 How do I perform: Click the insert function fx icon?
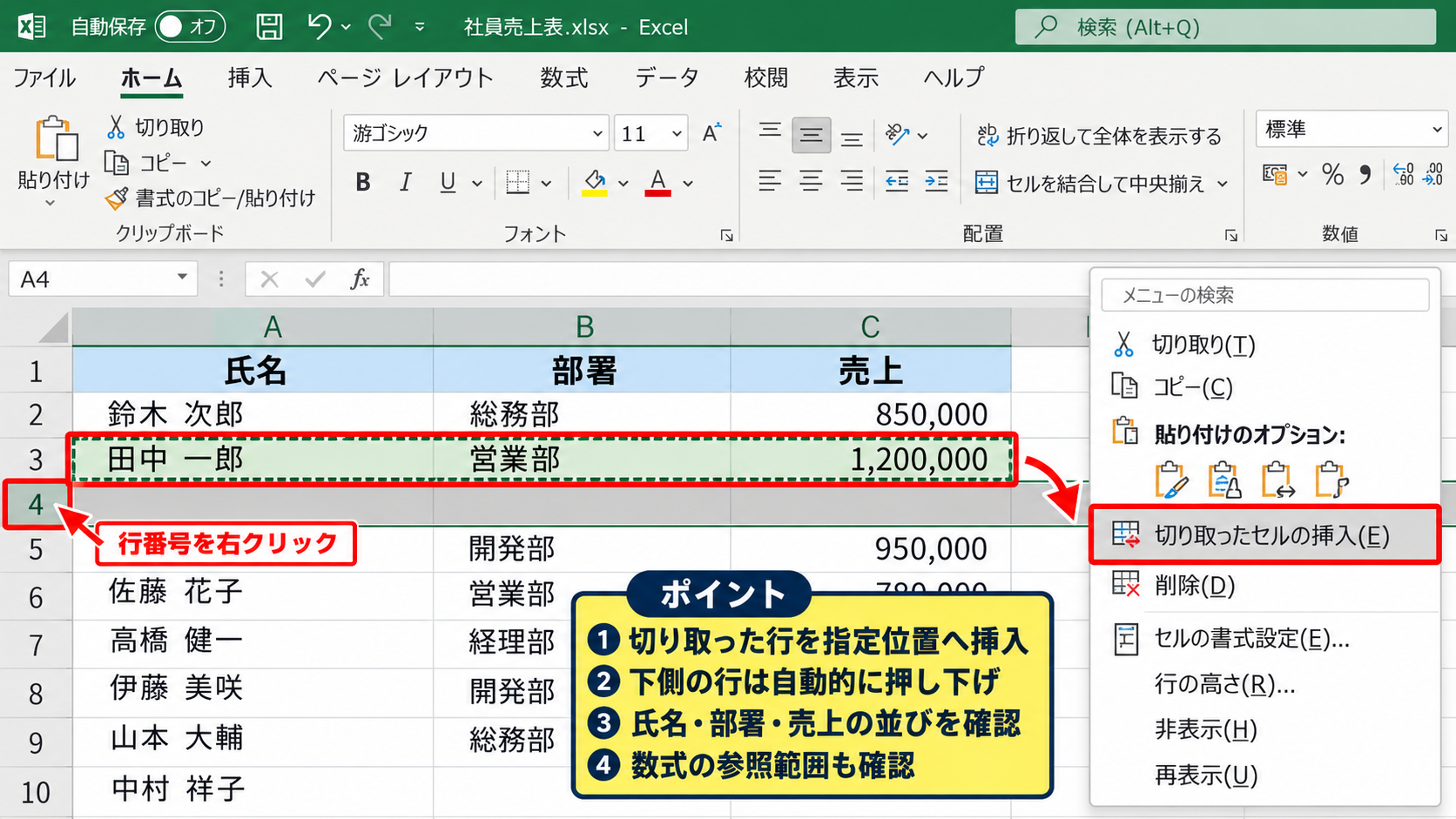[360, 279]
